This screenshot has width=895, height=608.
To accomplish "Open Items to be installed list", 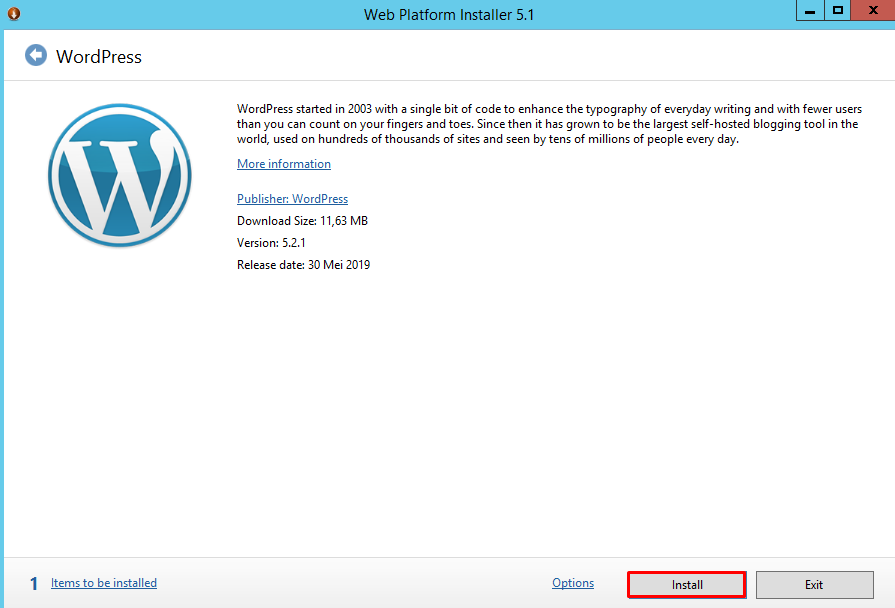I will coord(104,583).
